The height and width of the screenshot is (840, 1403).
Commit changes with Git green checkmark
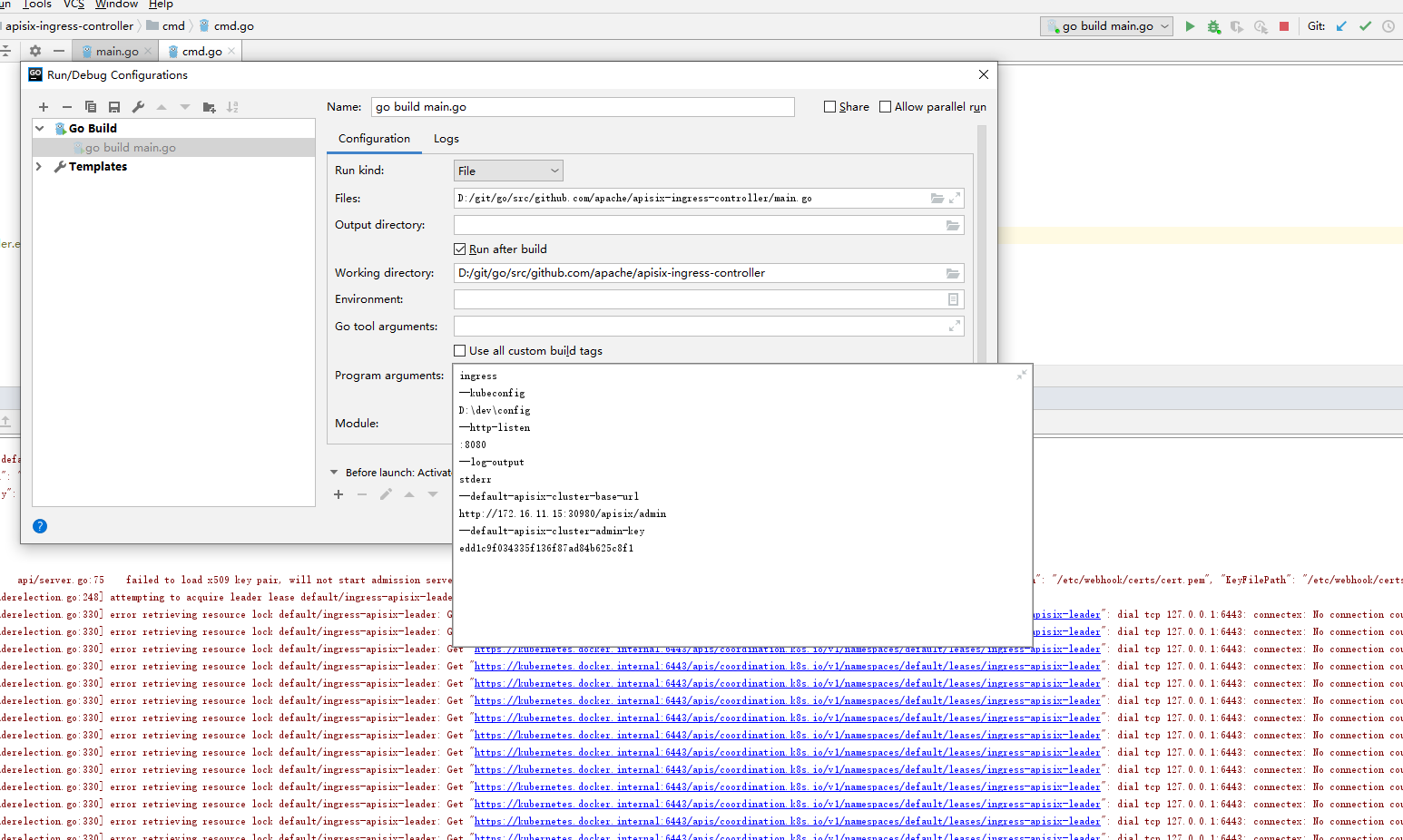(x=1365, y=26)
